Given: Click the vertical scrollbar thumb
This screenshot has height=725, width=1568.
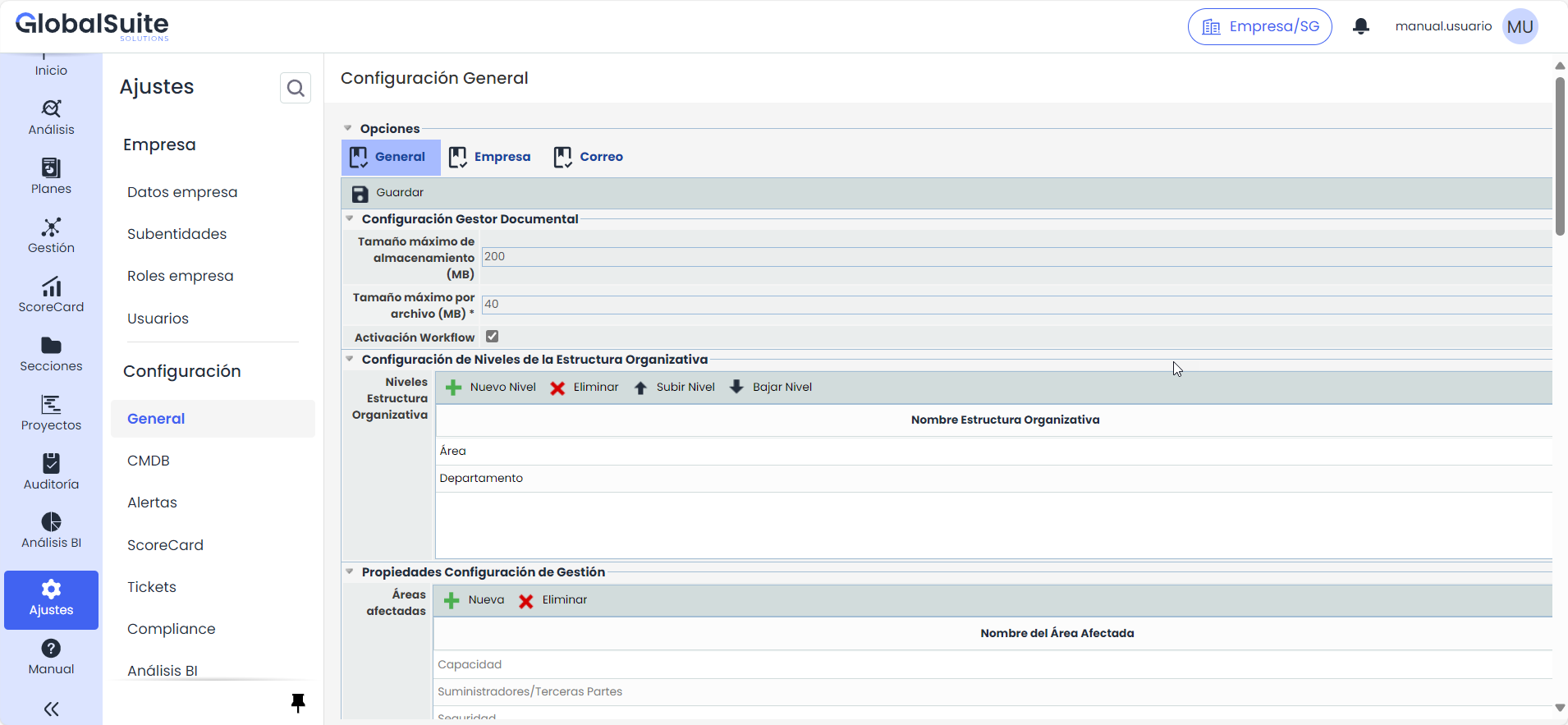Looking at the screenshot, I should [1560, 156].
